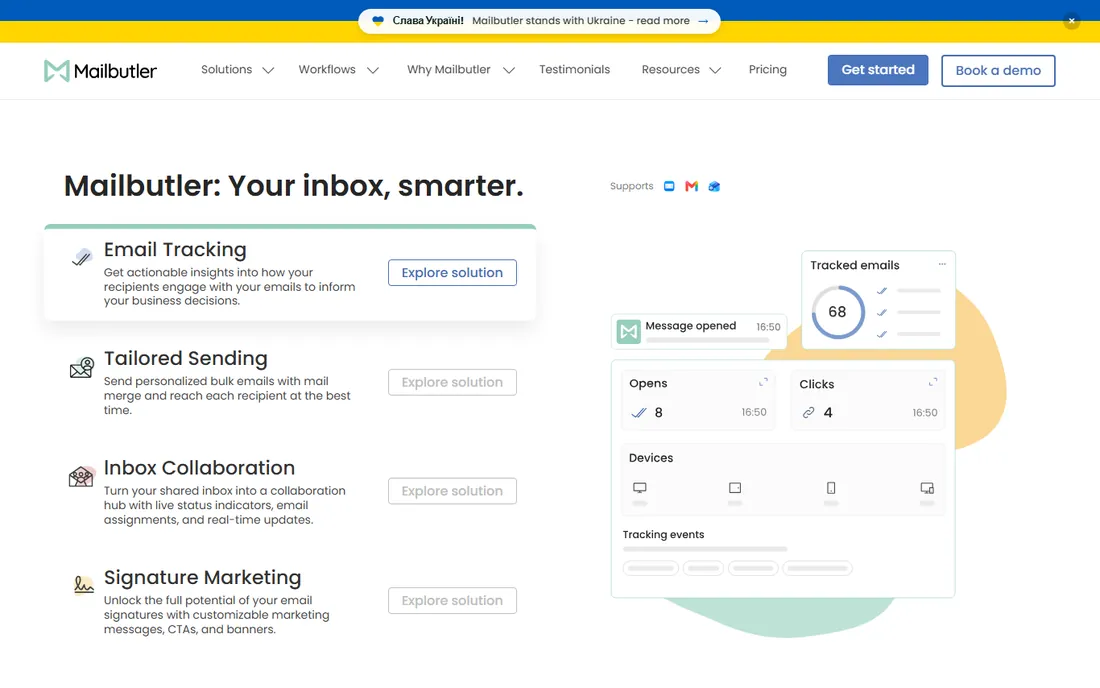Open Tracked emails three-dot menu
This screenshot has height=688, width=1100.
pos(942,264)
